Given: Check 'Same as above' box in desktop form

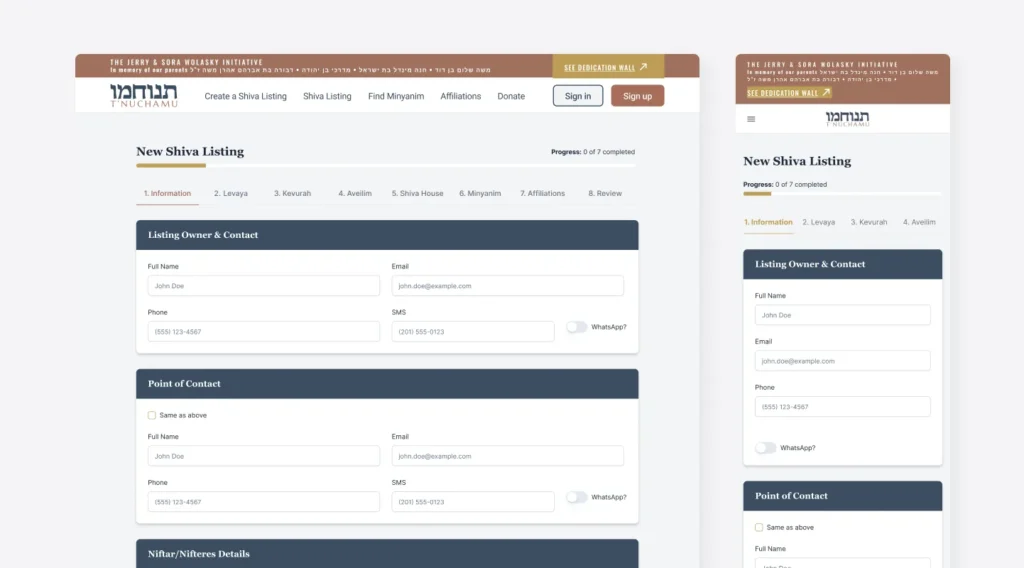Looking at the screenshot, I should [x=152, y=415].
